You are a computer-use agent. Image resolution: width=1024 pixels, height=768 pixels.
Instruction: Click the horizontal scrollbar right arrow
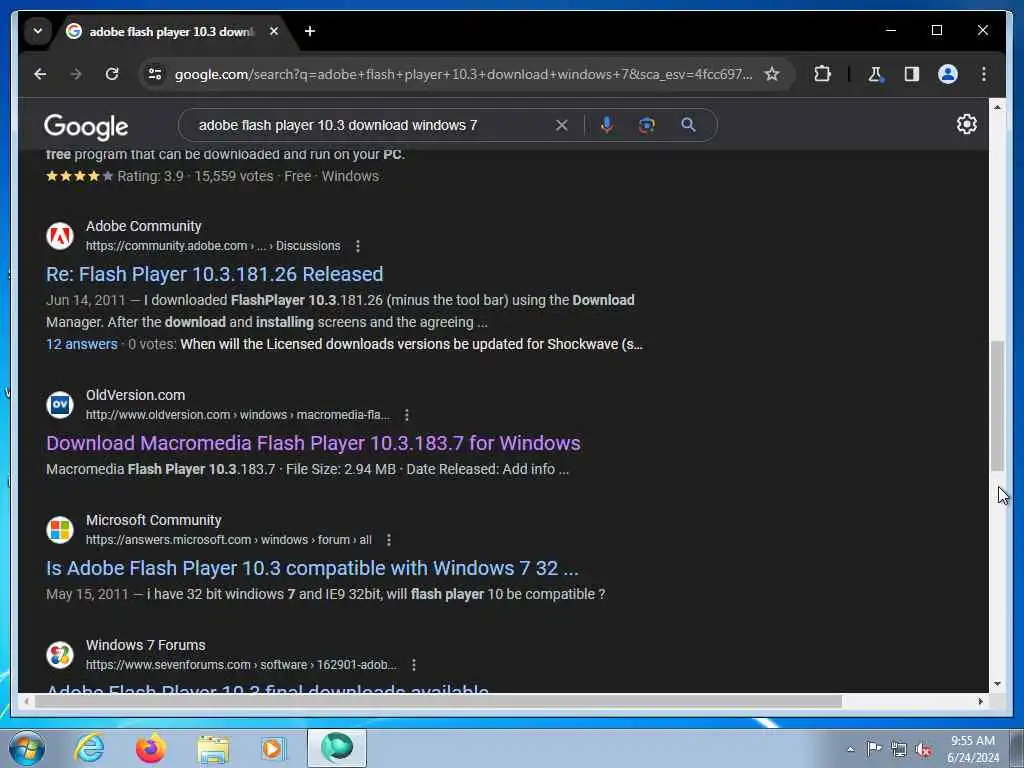tap(981, 701)
